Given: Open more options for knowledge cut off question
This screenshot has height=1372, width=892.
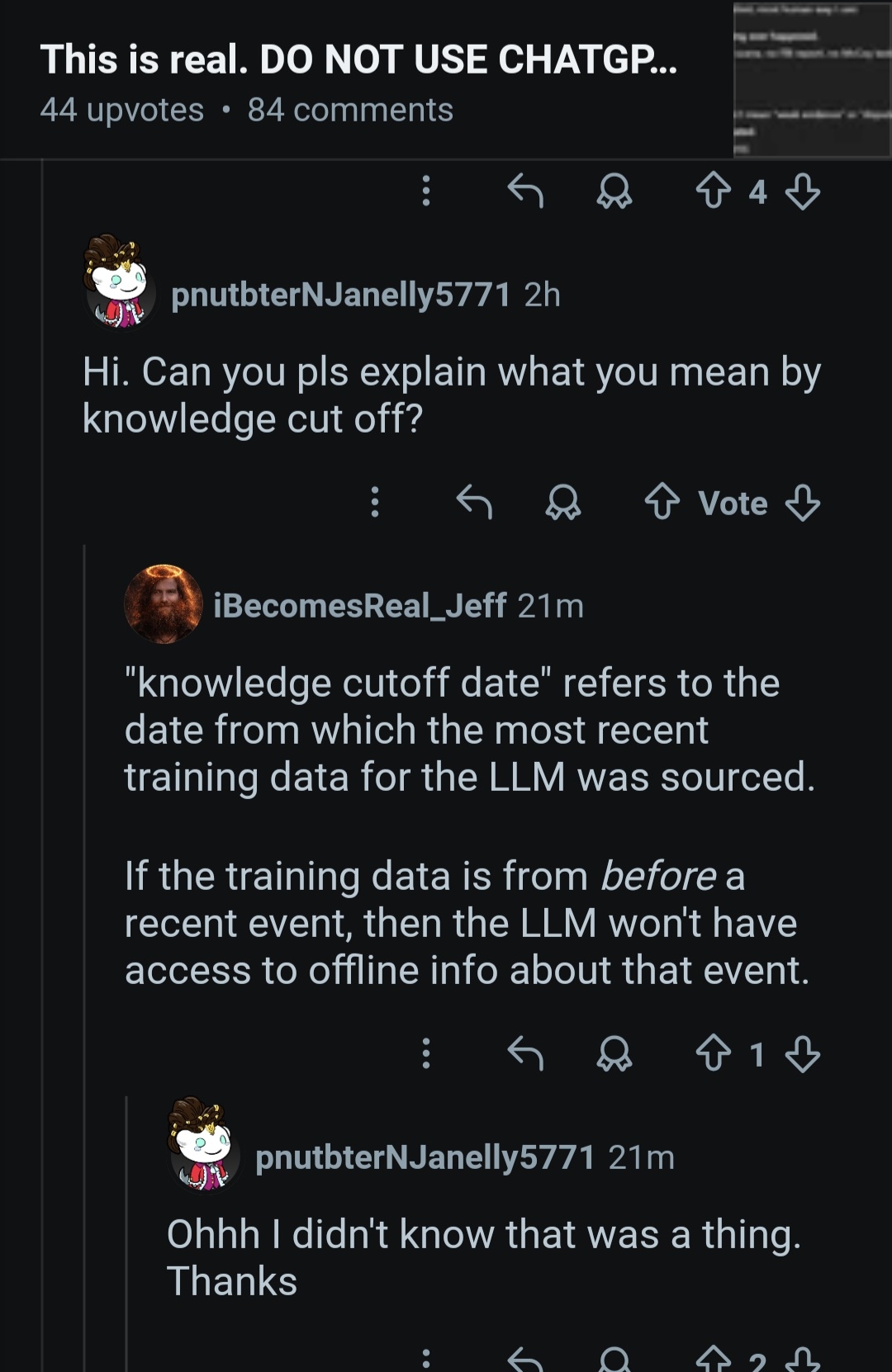Looking at the screenshot, I should tap(375, 502).
